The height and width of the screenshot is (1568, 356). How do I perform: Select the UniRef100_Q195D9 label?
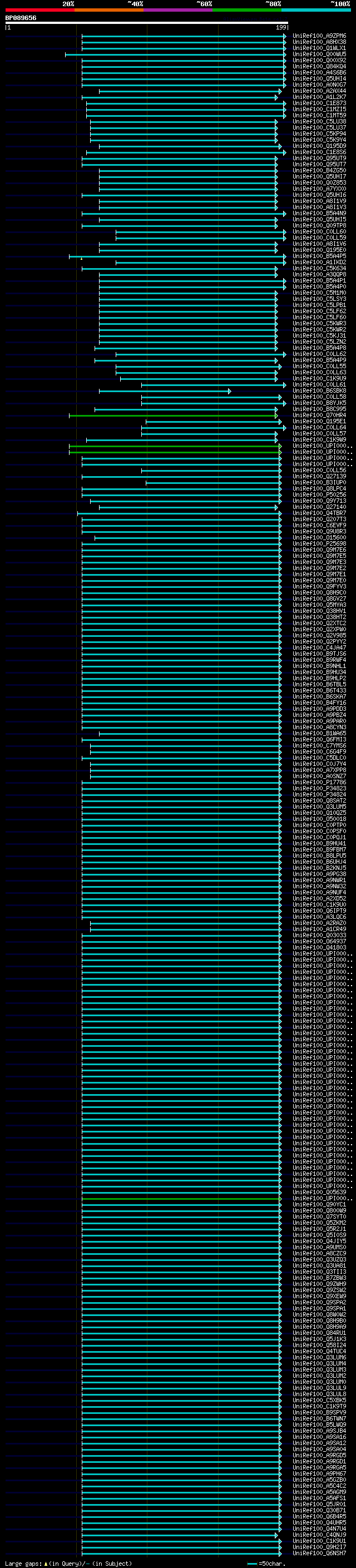coord(319,146)
